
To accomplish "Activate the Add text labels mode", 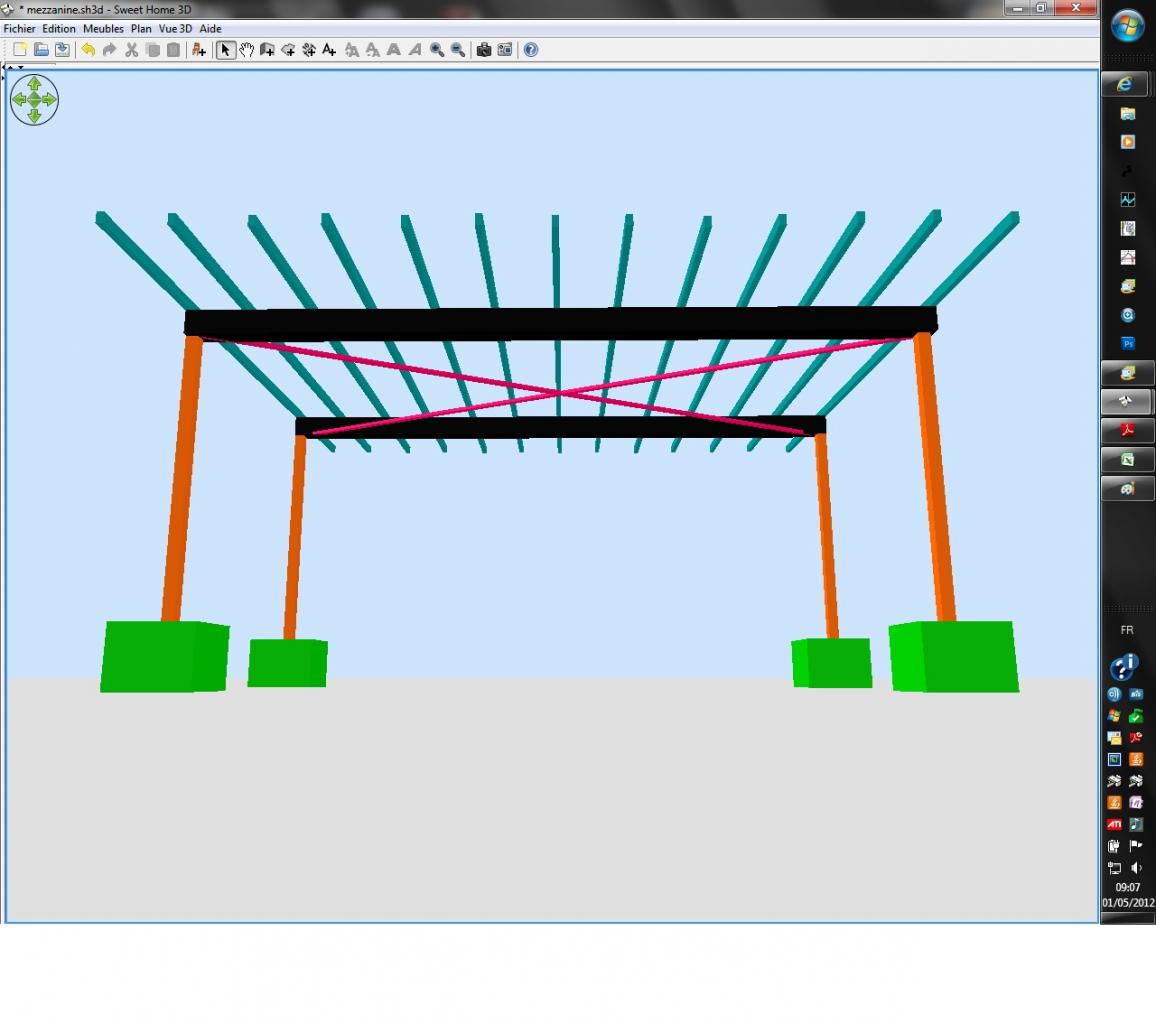I will [x=330, y=50].
